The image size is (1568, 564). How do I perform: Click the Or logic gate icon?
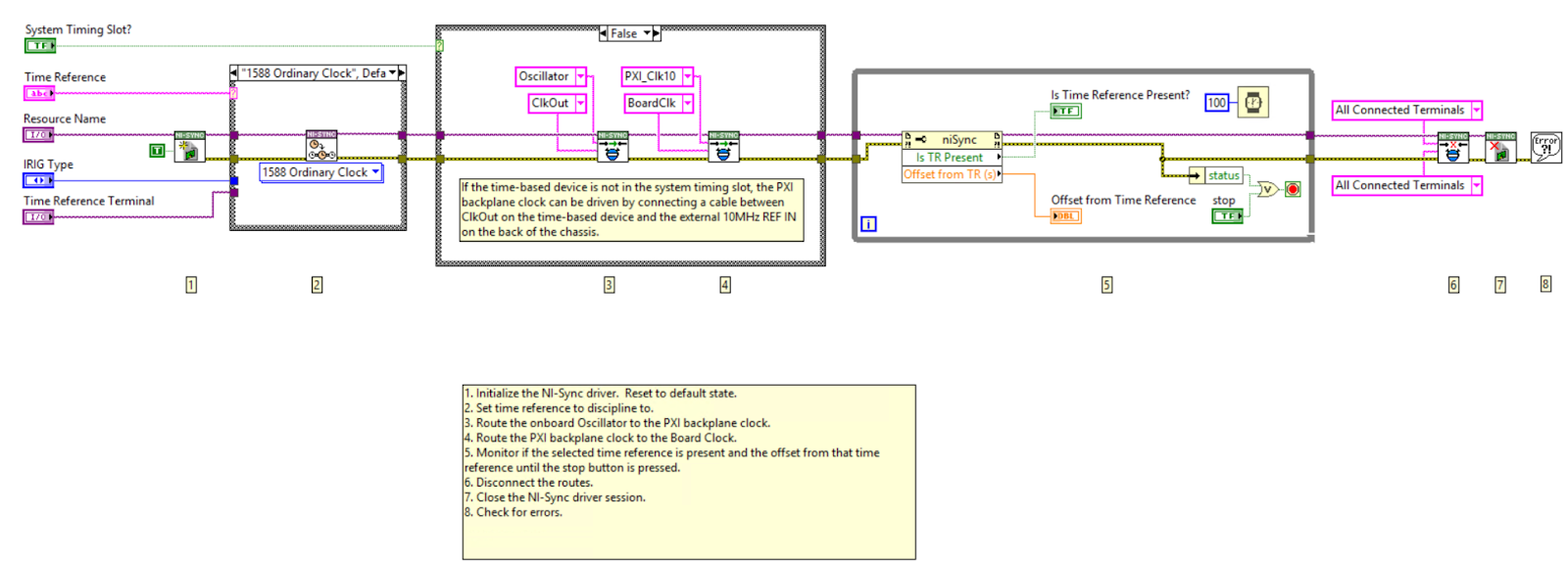1267,189
